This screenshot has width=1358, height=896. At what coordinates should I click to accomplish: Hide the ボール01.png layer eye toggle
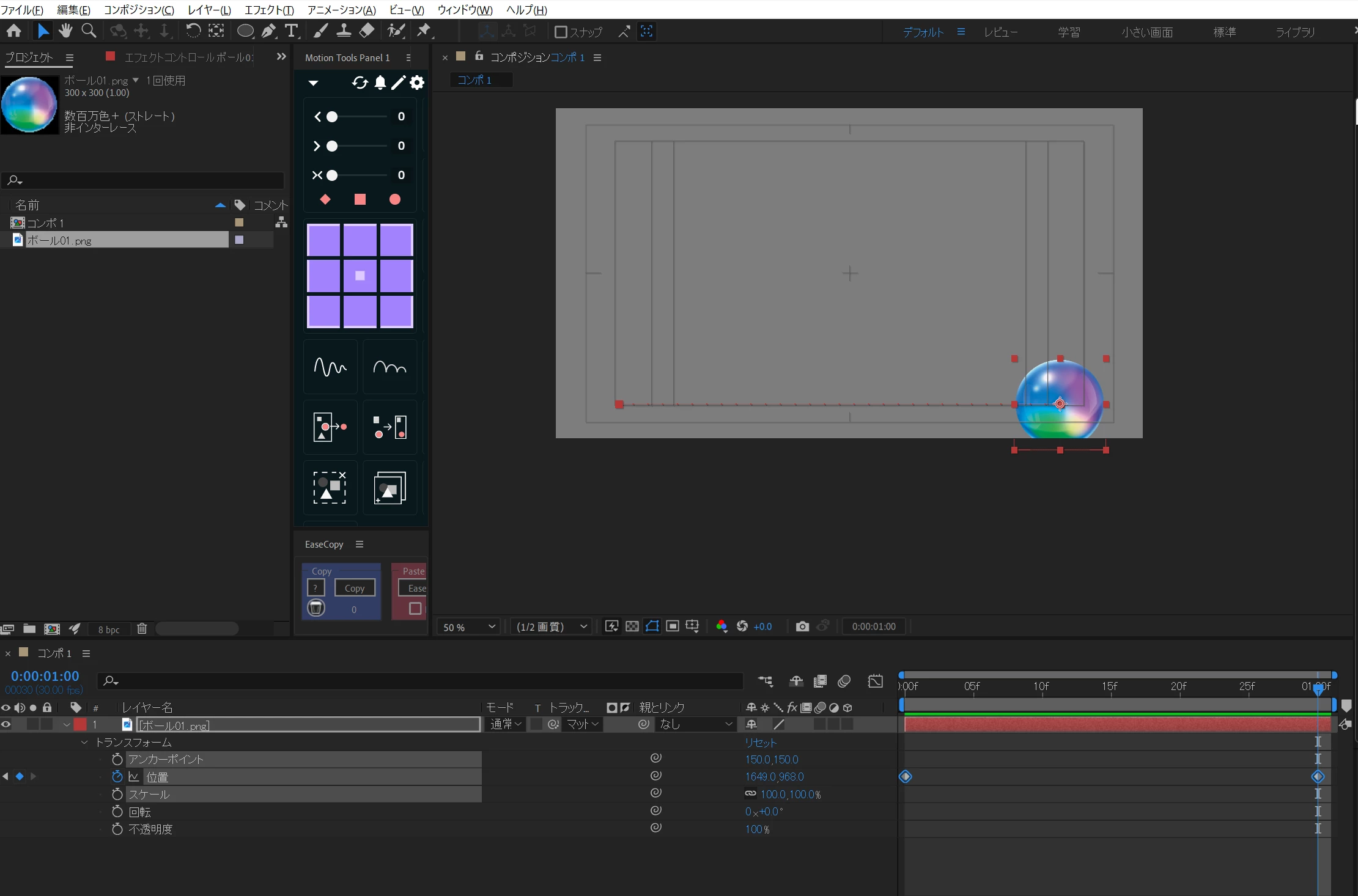pos(6,724)
